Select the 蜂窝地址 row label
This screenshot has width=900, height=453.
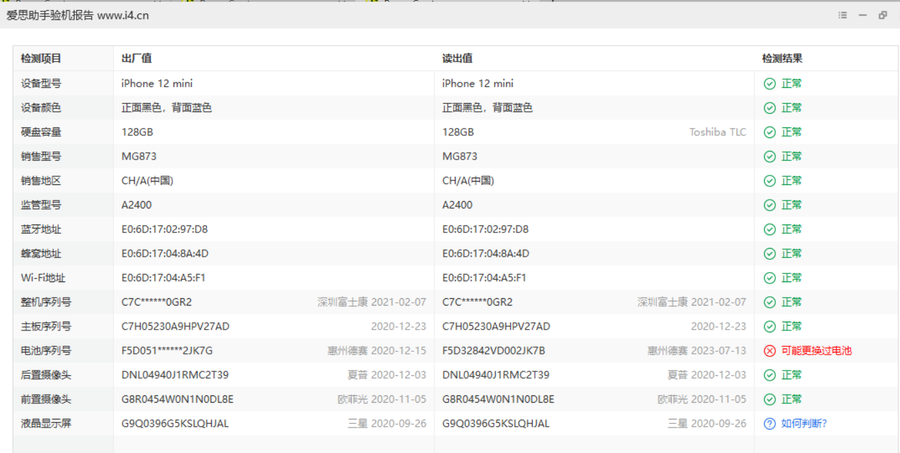(41, 253)
